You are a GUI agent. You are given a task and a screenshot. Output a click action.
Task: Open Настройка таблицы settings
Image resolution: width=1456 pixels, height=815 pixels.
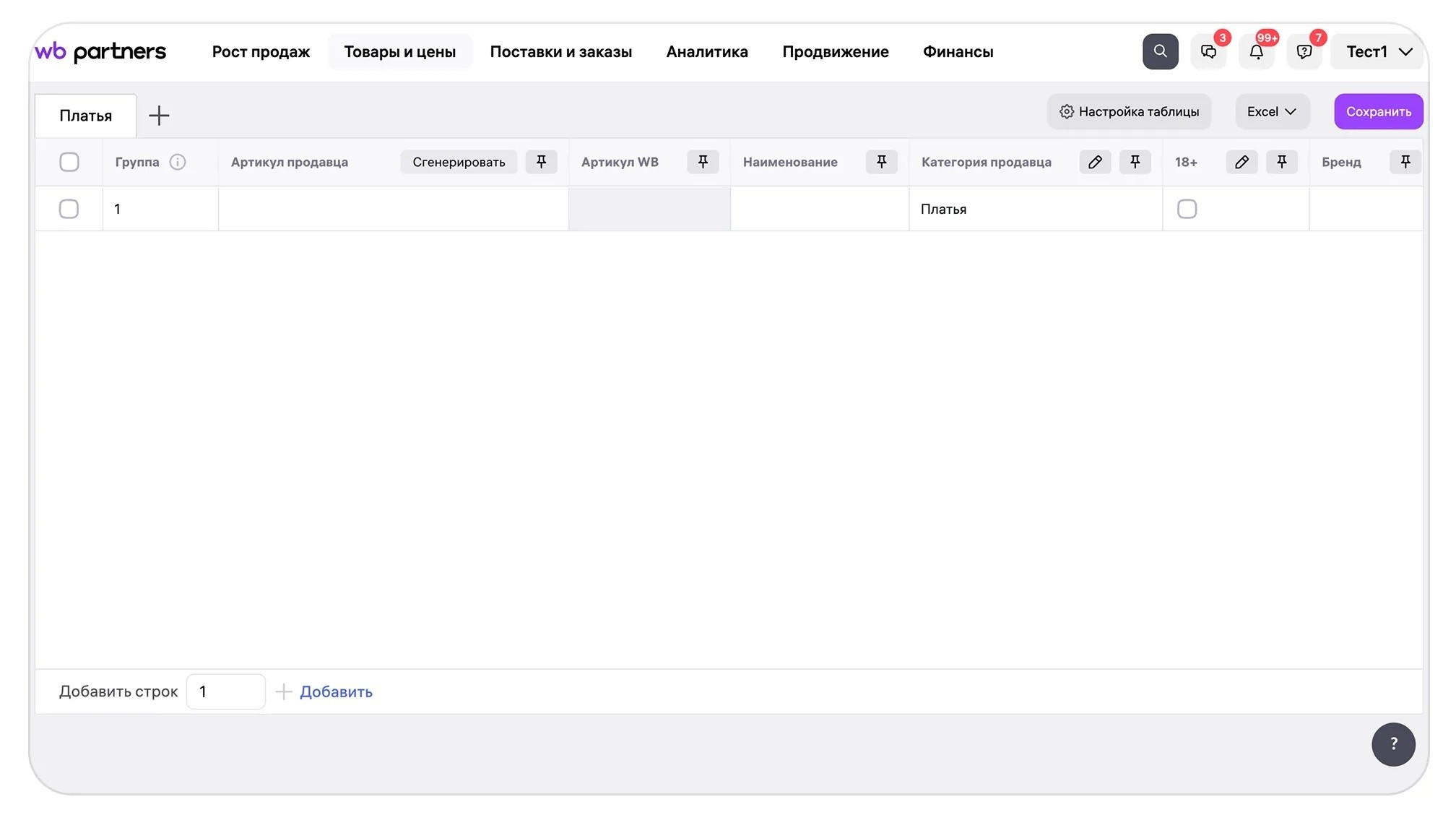coord(1129,111)
